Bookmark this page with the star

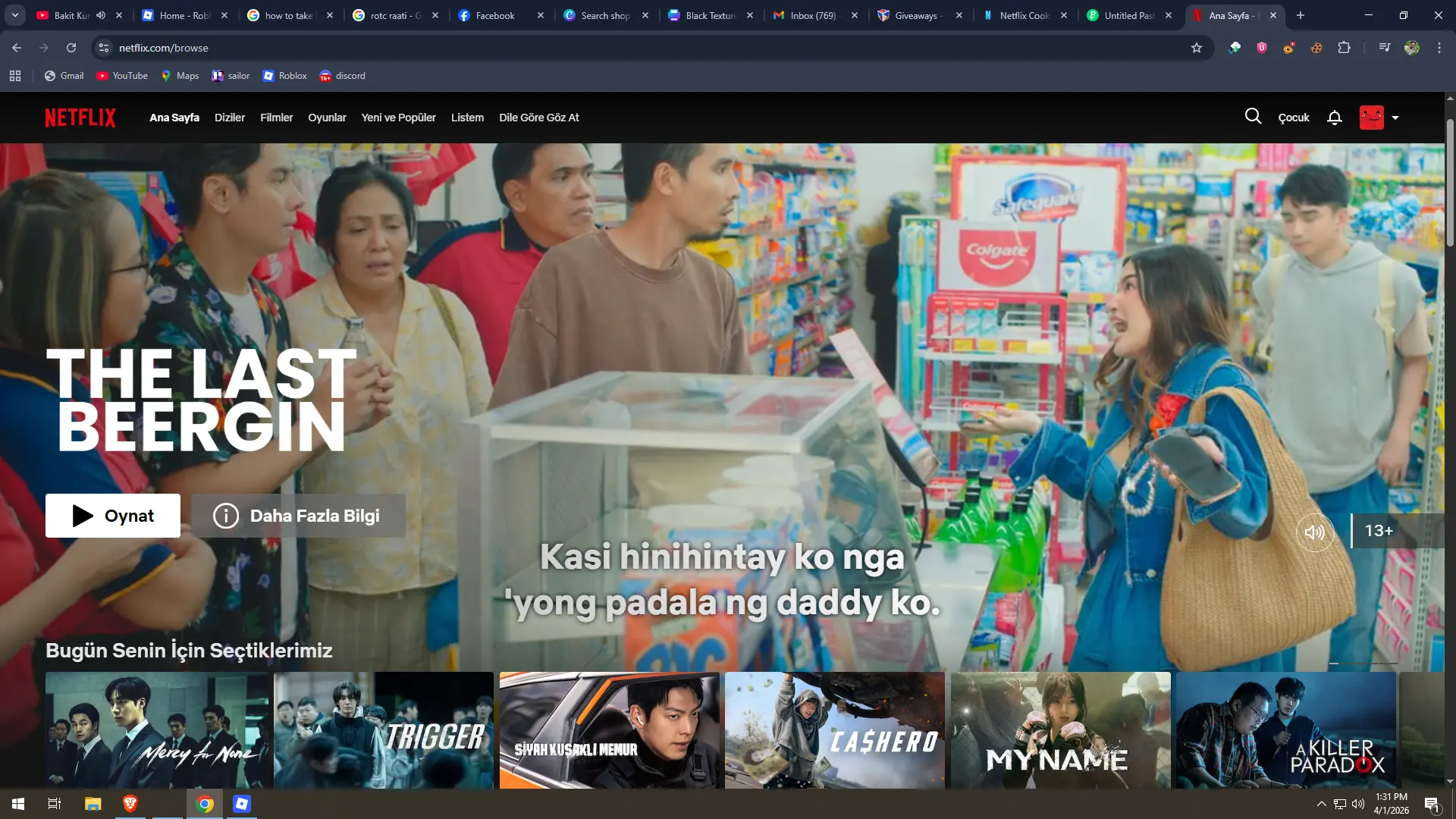[1197, 48]
